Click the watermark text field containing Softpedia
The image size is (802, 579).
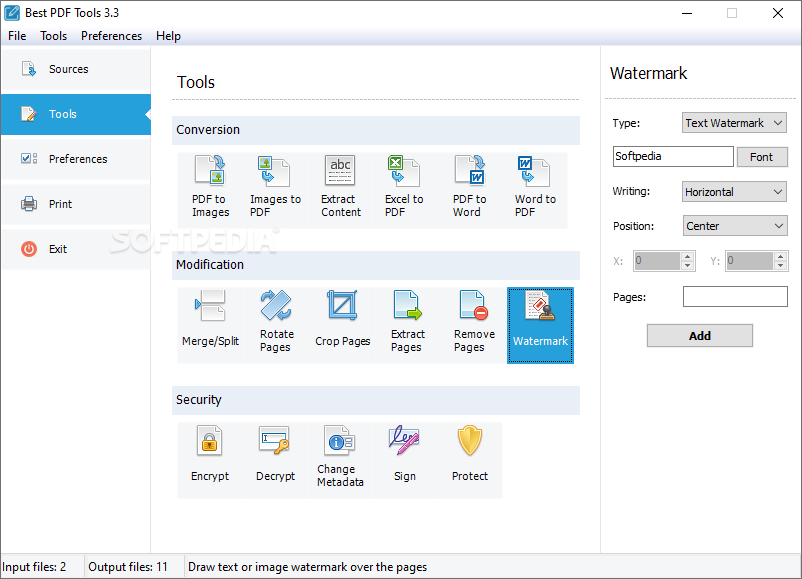point(673,157)
